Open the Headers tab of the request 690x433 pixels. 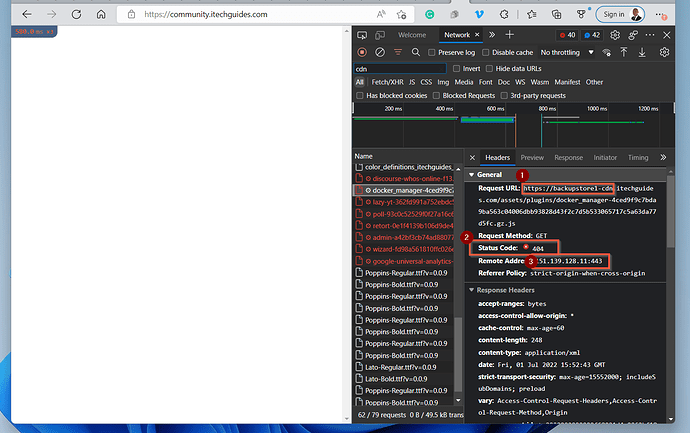[497, 158]
